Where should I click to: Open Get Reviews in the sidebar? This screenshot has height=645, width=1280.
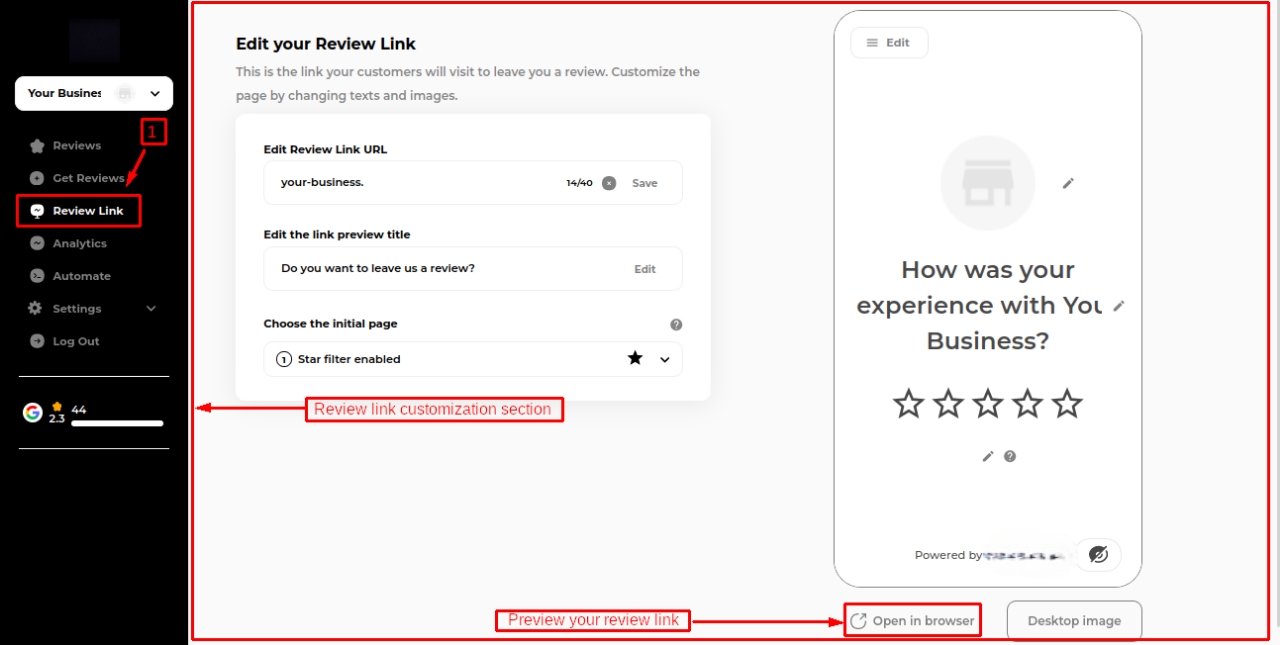(x=88, y=178)
